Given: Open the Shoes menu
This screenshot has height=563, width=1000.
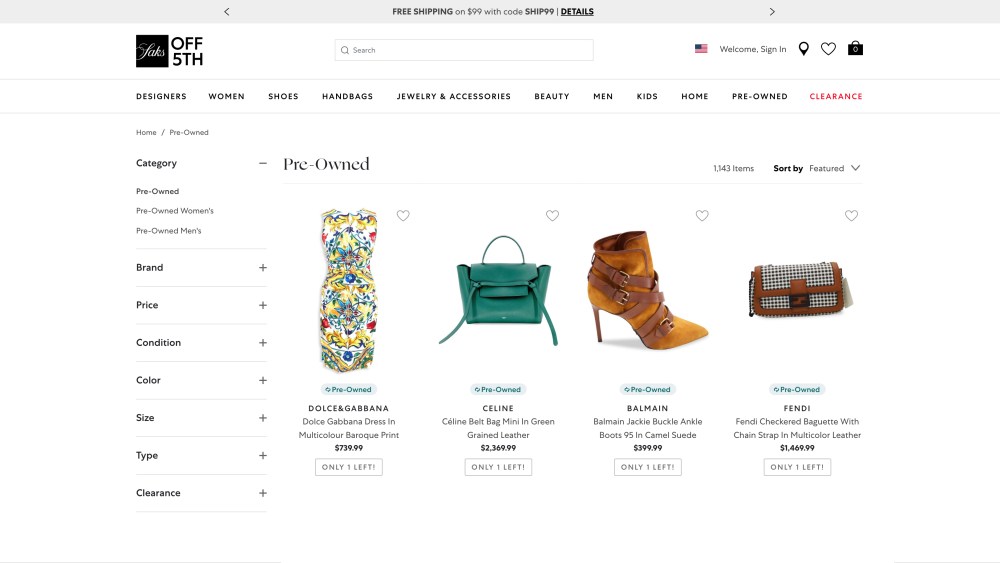Looking at the screenshot, I should pos(283,96).
